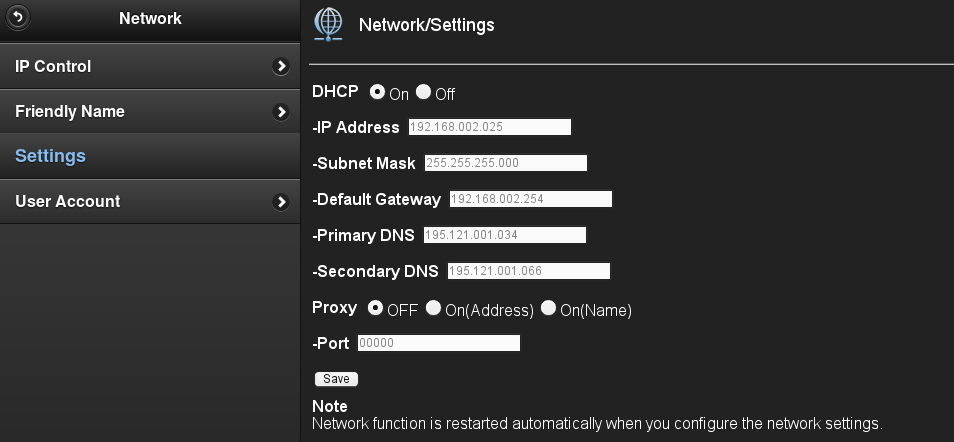The height and width of the screenshot is (442, 954).
Task: Select the Settings menu item
Action: [50, 156]
